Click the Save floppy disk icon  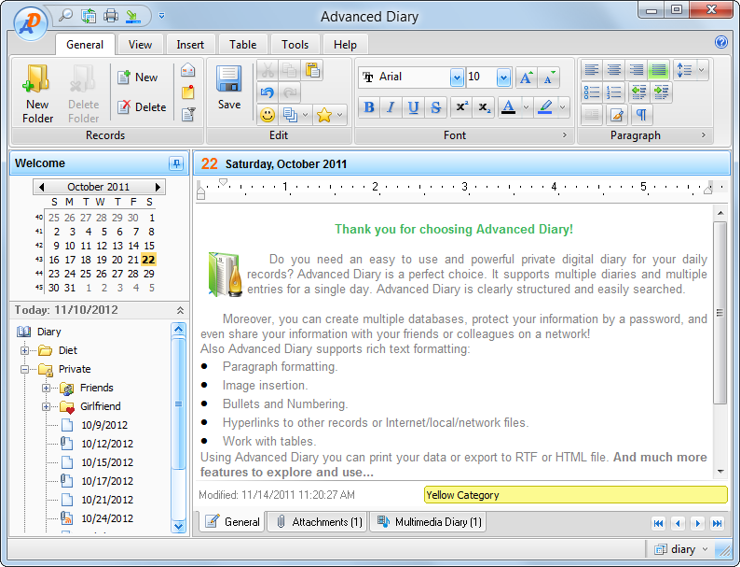[x=229, y=80]
